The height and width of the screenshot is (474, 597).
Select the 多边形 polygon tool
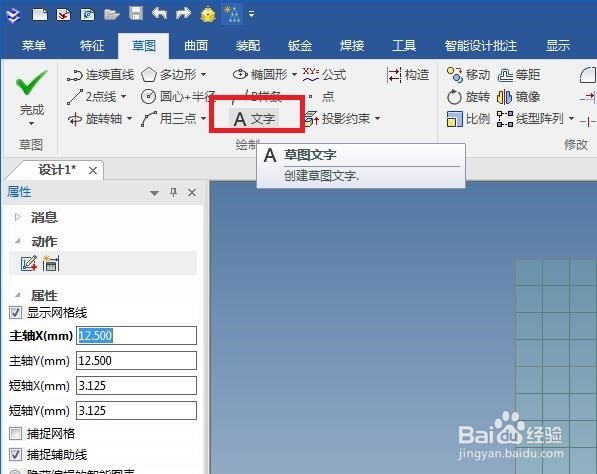(x=169, y=75)
